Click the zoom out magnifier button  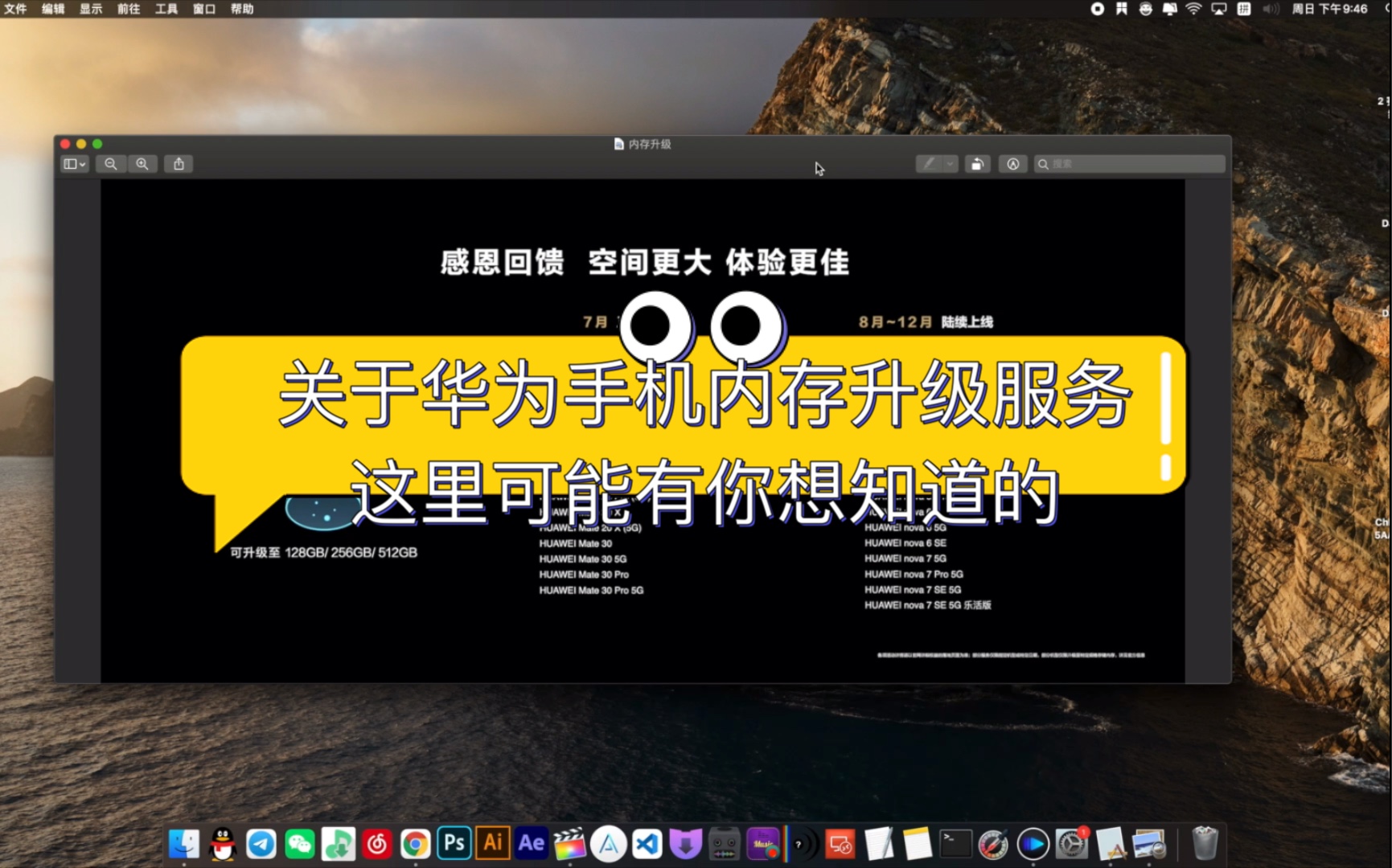tap(111, 164)
